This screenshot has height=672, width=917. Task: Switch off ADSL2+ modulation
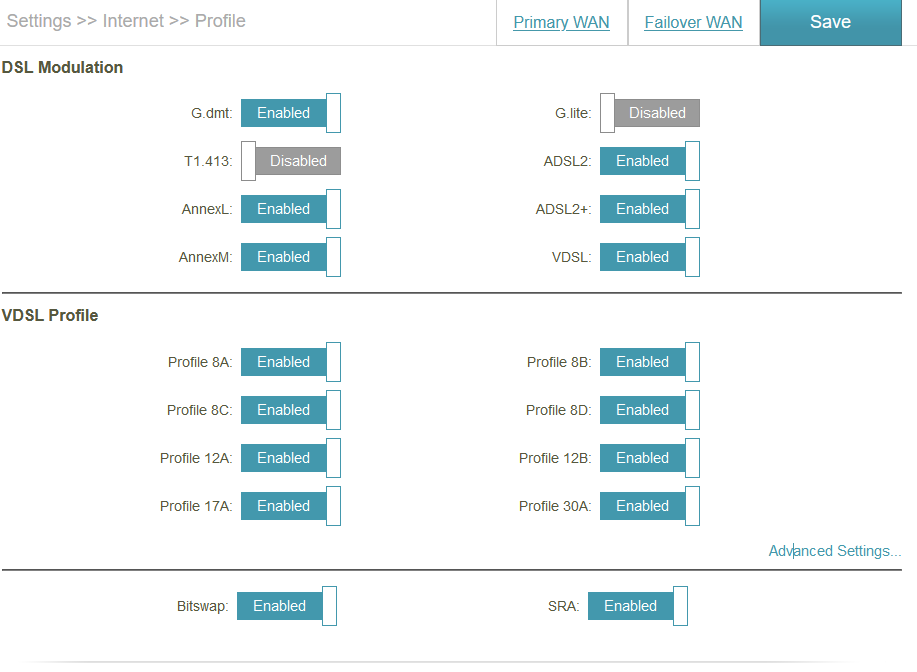(649, 209)
